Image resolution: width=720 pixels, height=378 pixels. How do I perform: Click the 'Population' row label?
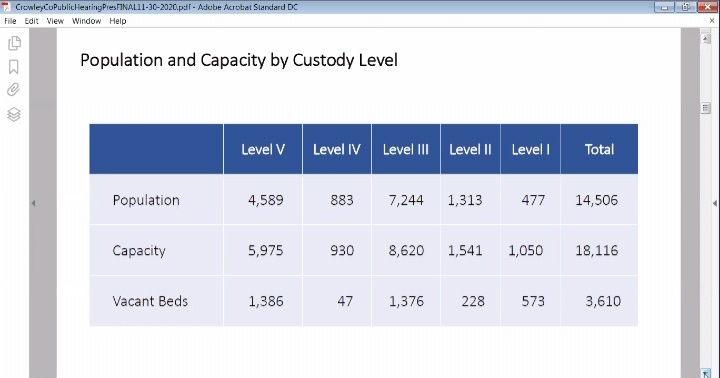pos(146,200)
